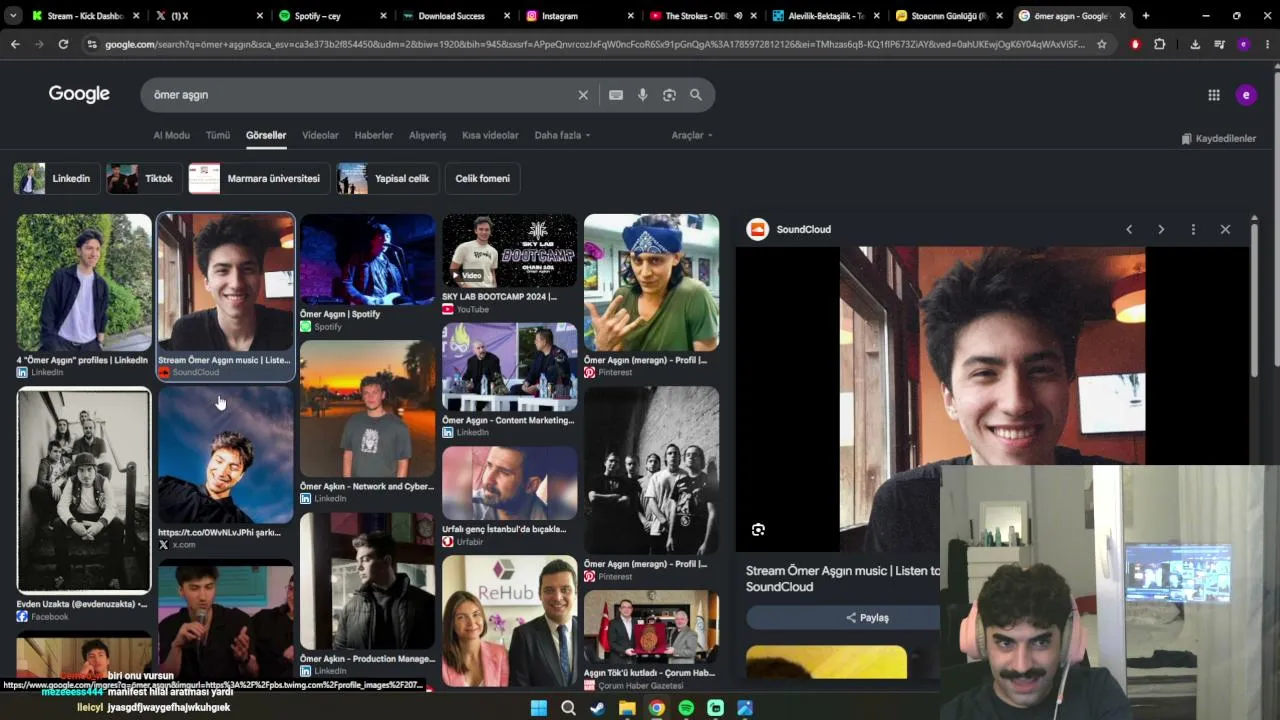Open Kaydedilenler saved items
The image size is (1280, 720).
tap(1218, 139)
